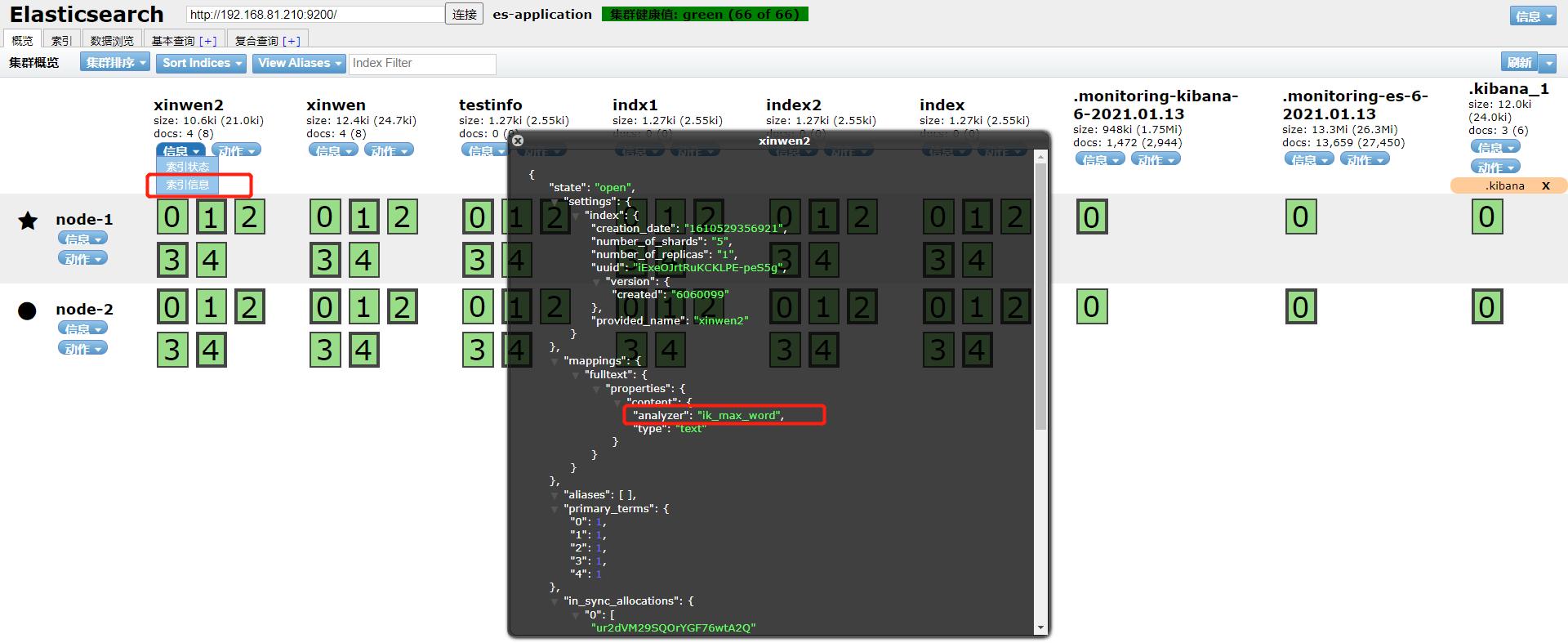The image size is (1568, 643).
Task: Click shard 0 of xinwen2 on node-1
Action: [172, 217]
